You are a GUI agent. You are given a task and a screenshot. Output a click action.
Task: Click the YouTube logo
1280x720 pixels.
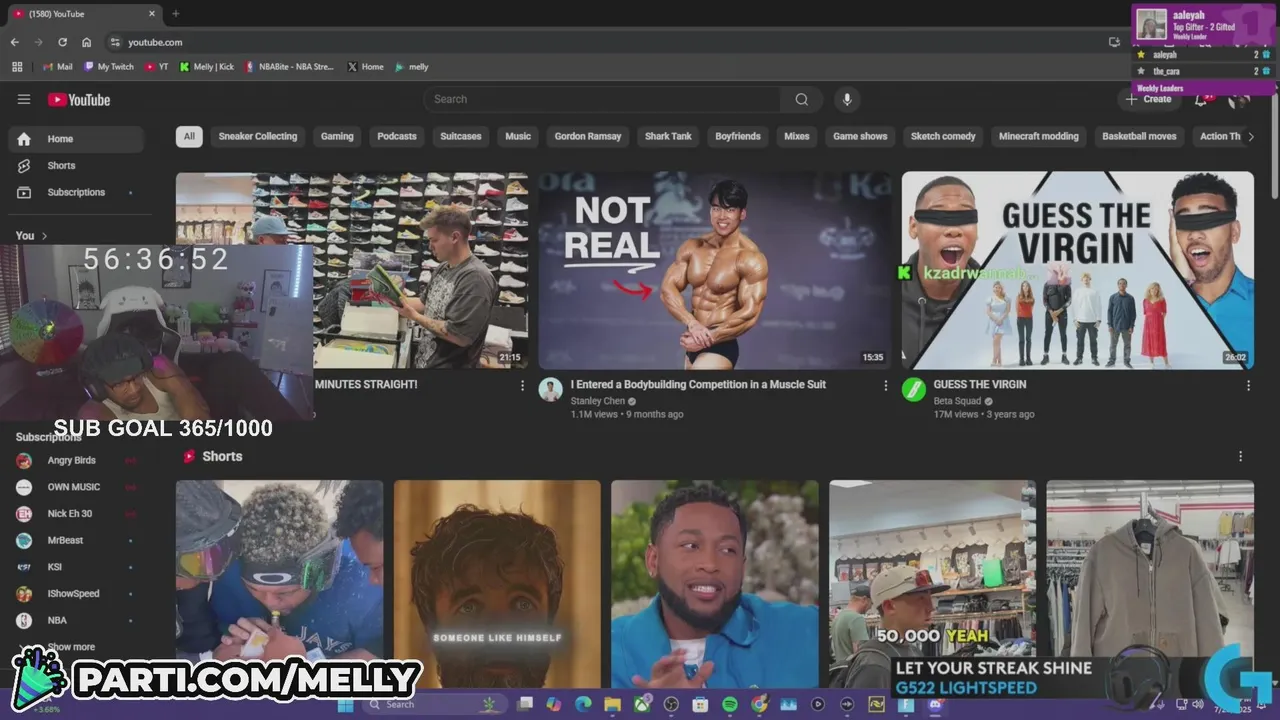79,100
